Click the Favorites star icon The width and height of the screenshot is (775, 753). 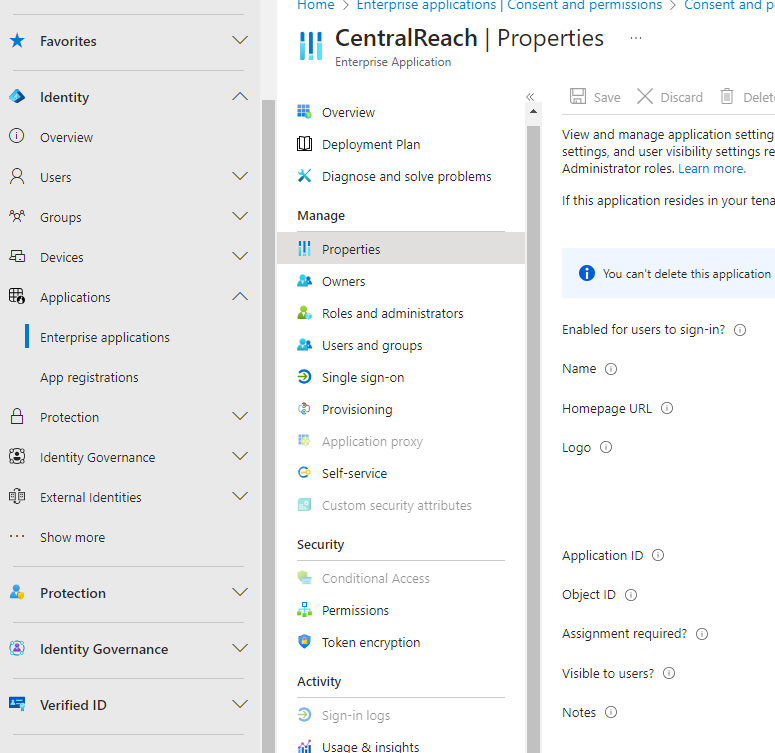click(17, 41)
